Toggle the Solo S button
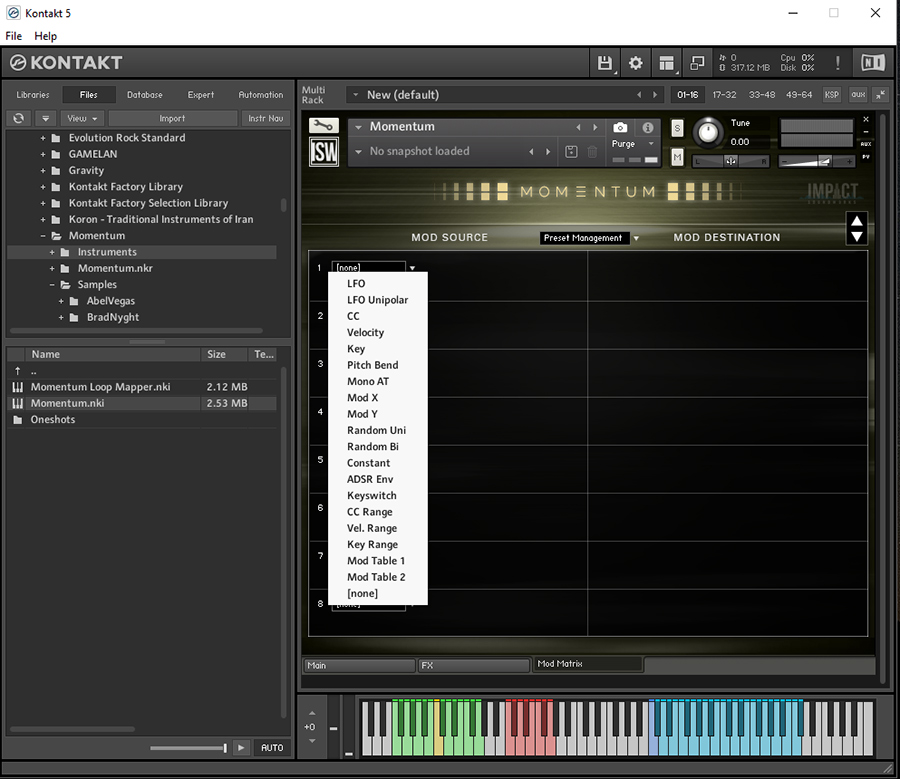Viewport: 900px width, 779px height. click(x=677, y=128)
